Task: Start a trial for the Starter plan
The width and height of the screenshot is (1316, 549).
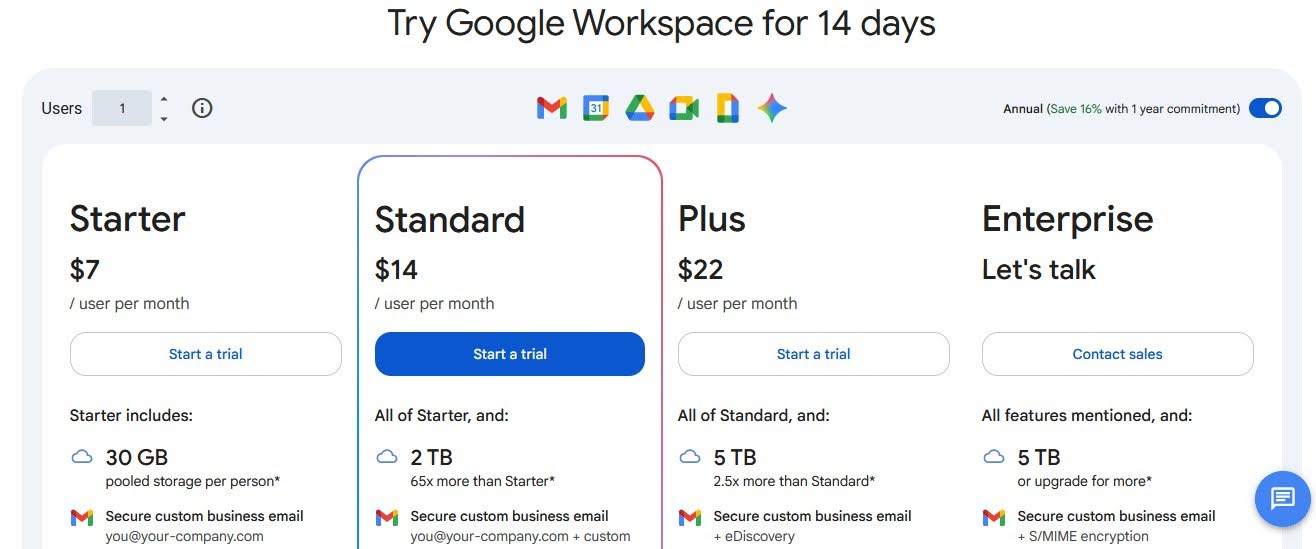Action: point(205,354)
